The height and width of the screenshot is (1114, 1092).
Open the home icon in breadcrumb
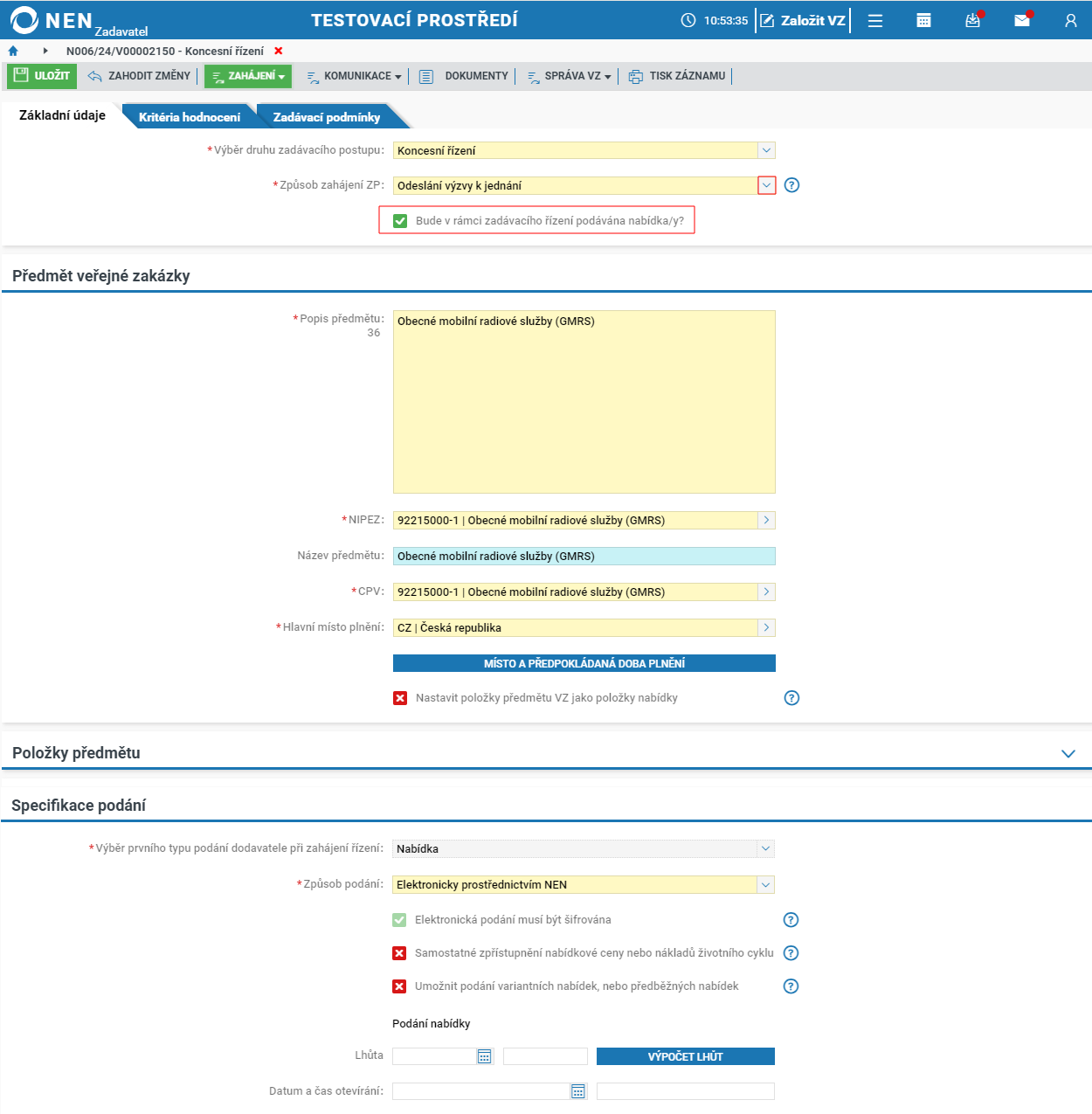pyautogui.click(x=13, y=52)
